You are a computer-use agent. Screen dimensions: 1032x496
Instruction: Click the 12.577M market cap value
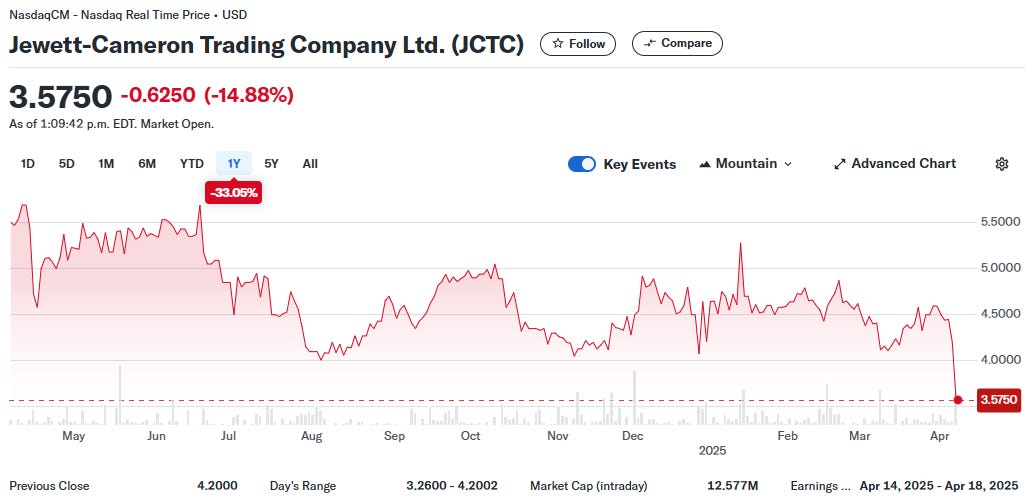tap(733, 486)
